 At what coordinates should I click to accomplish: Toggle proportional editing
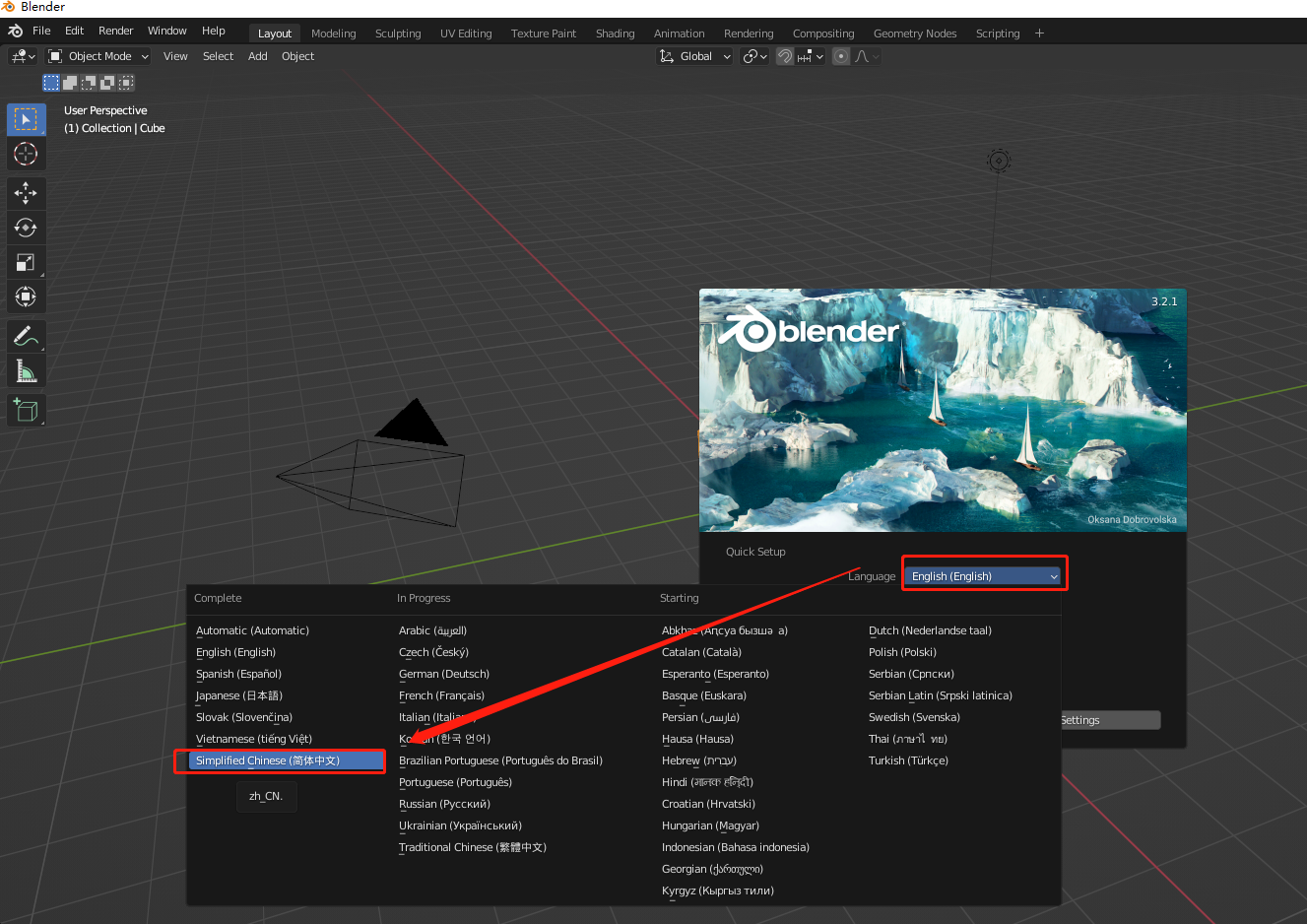coord(841,56)
